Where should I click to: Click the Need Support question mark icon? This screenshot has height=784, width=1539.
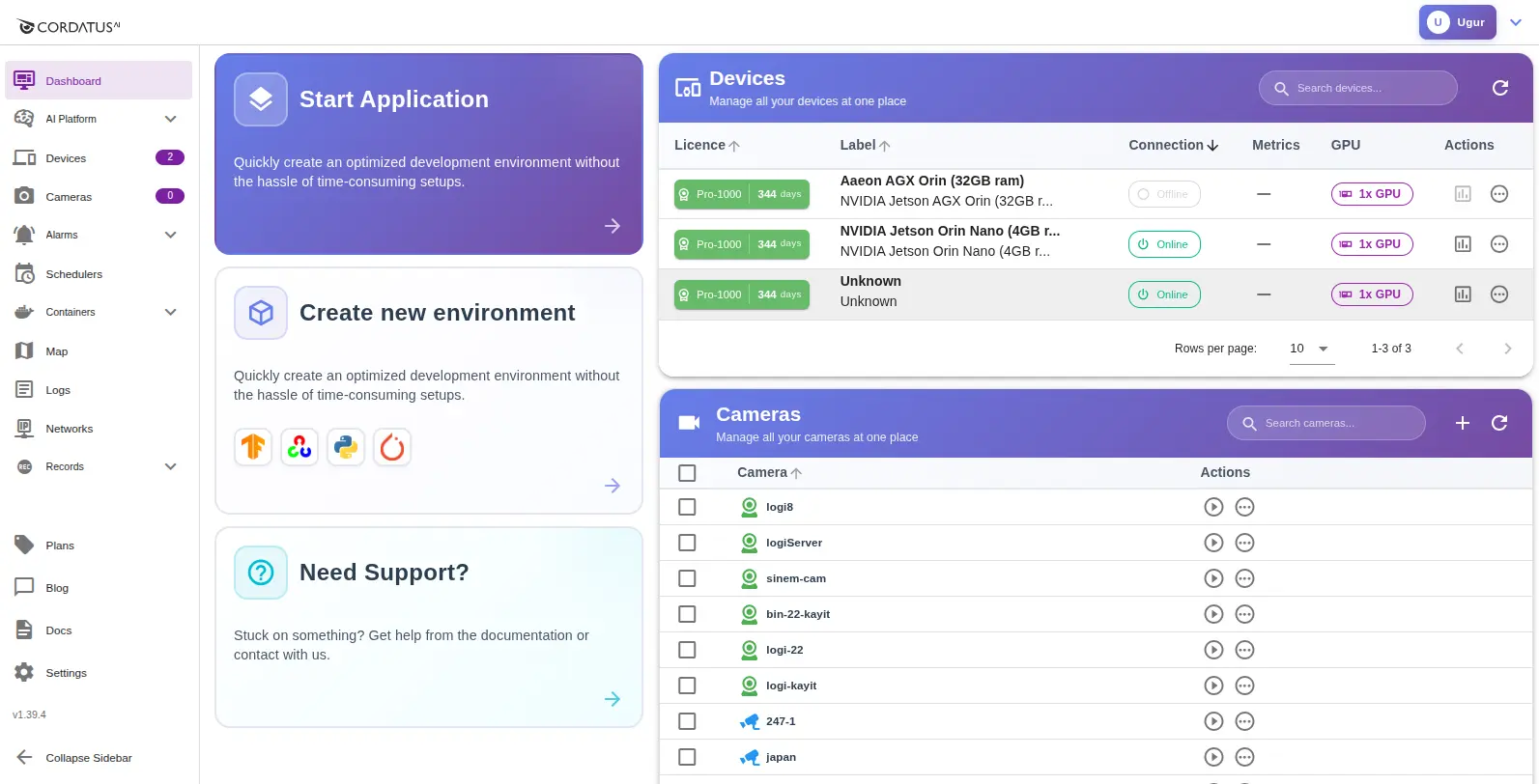(x=261, y=573)
